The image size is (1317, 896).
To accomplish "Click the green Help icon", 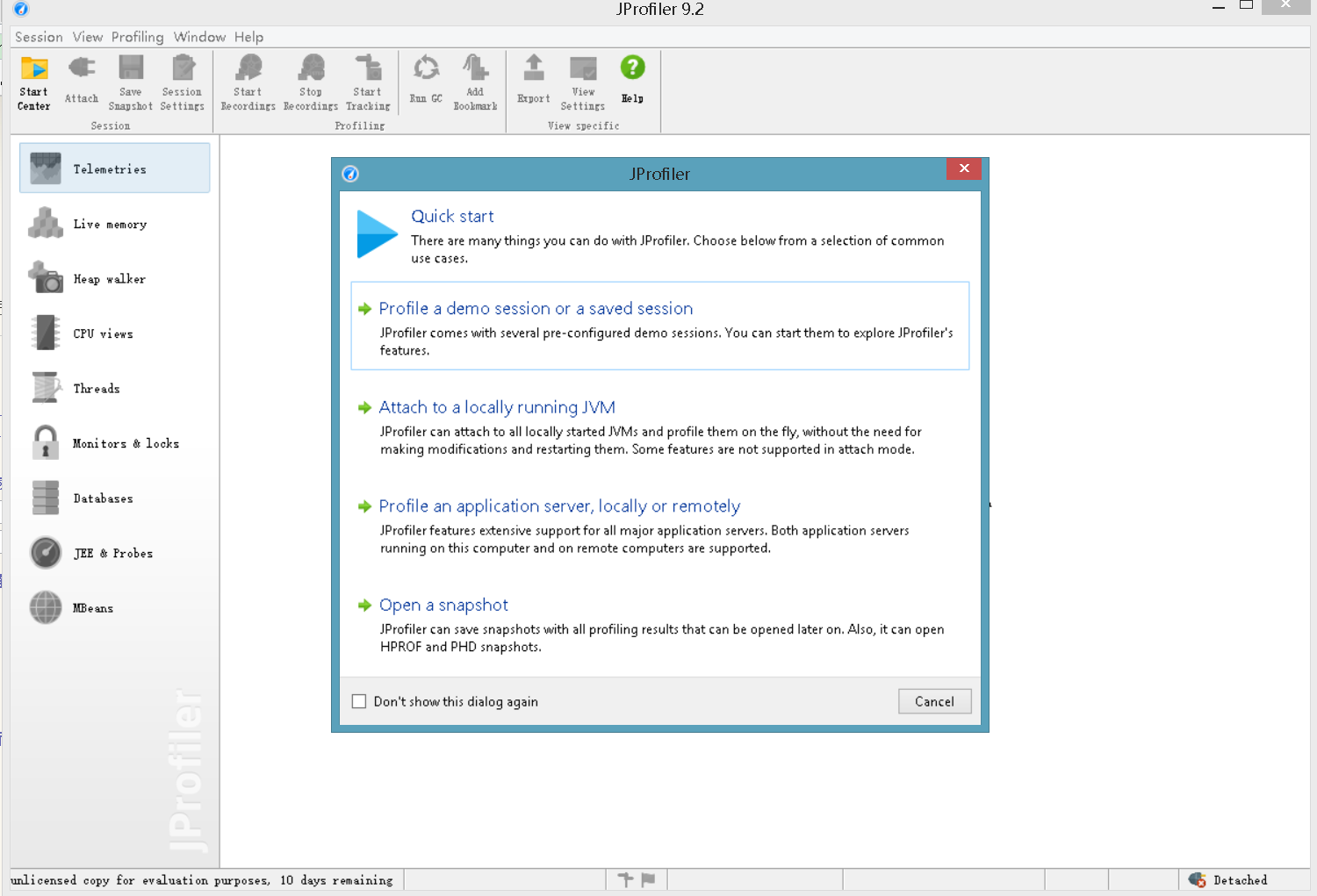I will [x=632, y=67].
